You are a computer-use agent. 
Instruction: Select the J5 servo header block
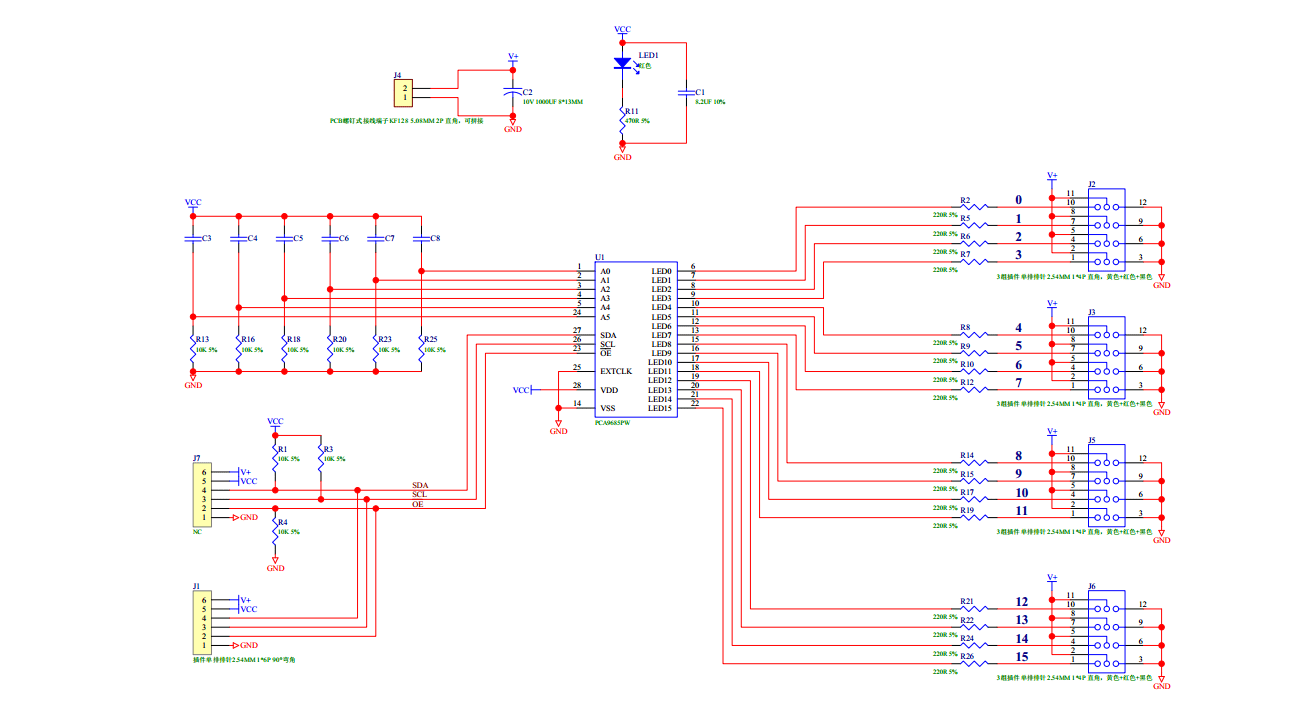tap(1106, 485)
